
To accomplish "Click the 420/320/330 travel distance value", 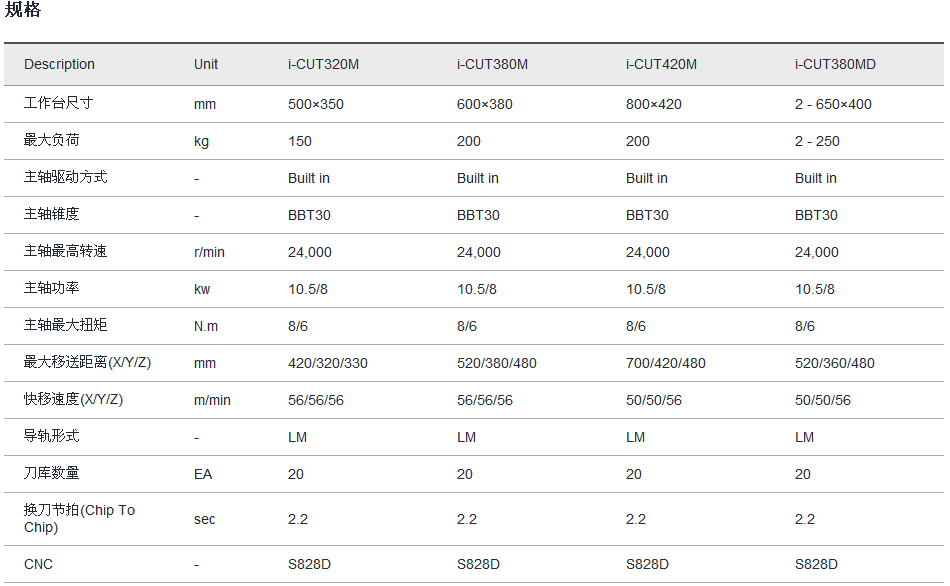I will pos(327,363).
